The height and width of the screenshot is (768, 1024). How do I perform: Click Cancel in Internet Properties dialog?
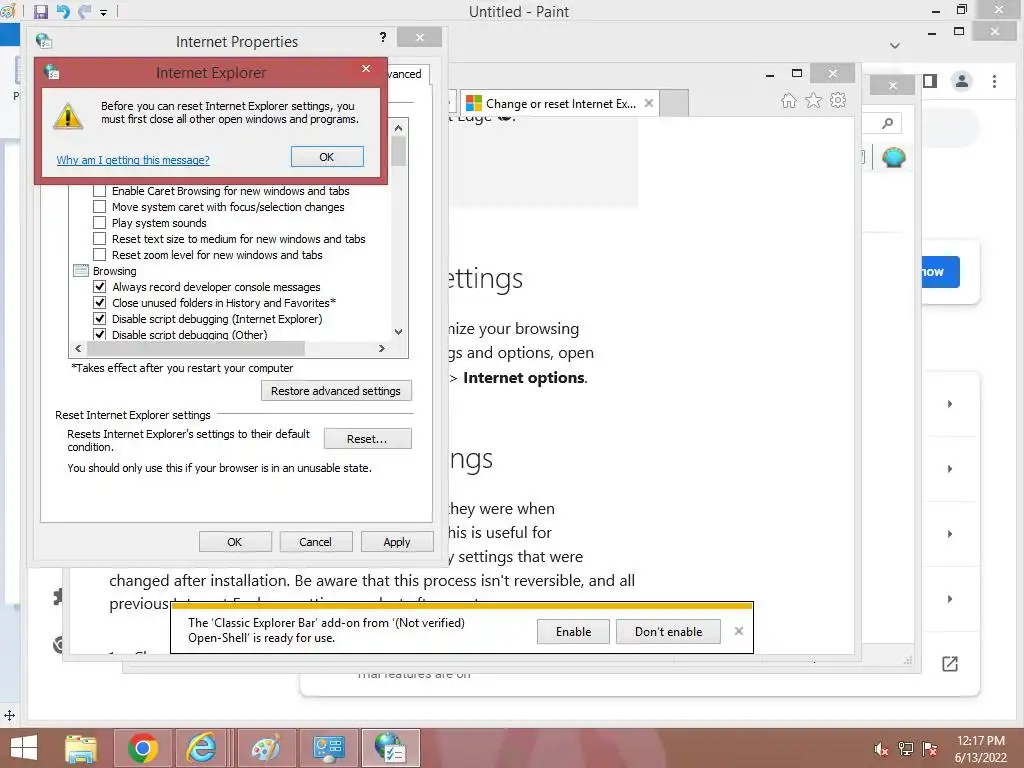tap(315, 542)
